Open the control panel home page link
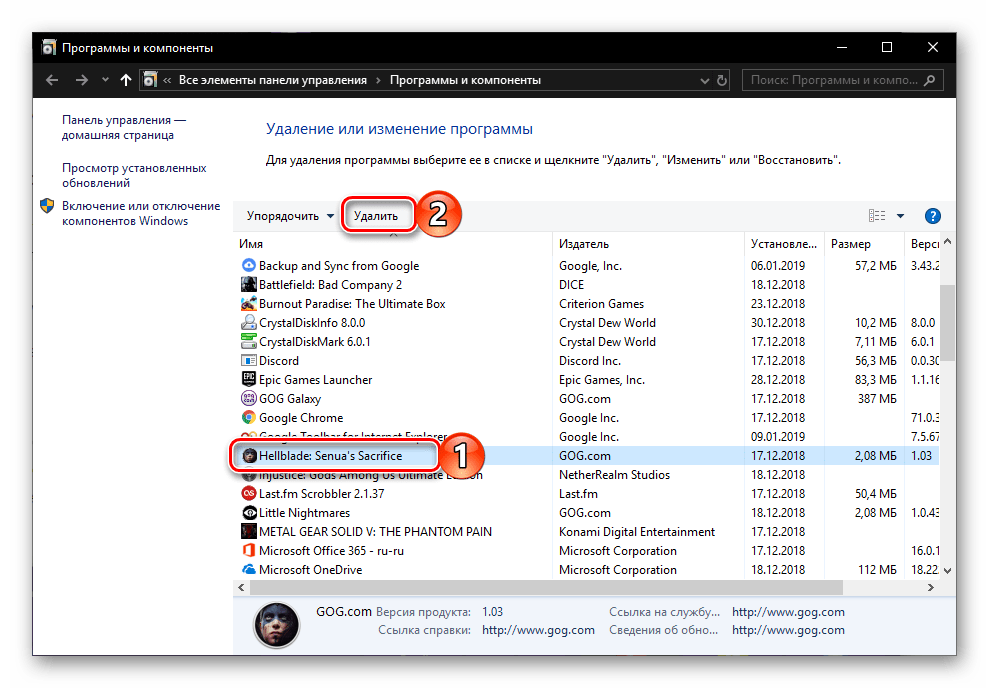This screenshot has height=688, width=989. (124, 127)
